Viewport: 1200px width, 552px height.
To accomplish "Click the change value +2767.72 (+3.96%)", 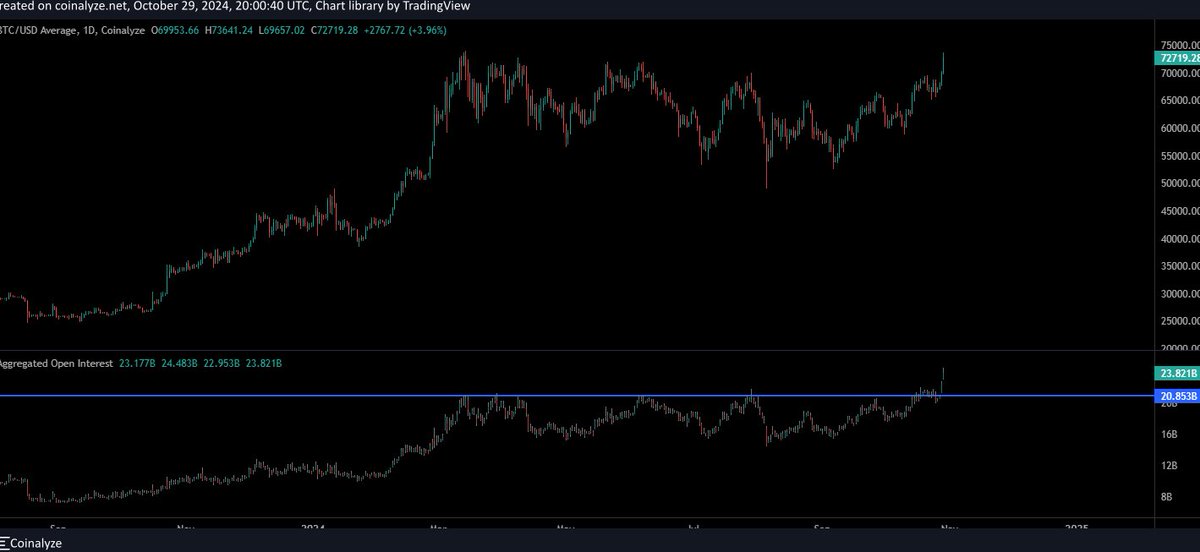I will [407, 30].
